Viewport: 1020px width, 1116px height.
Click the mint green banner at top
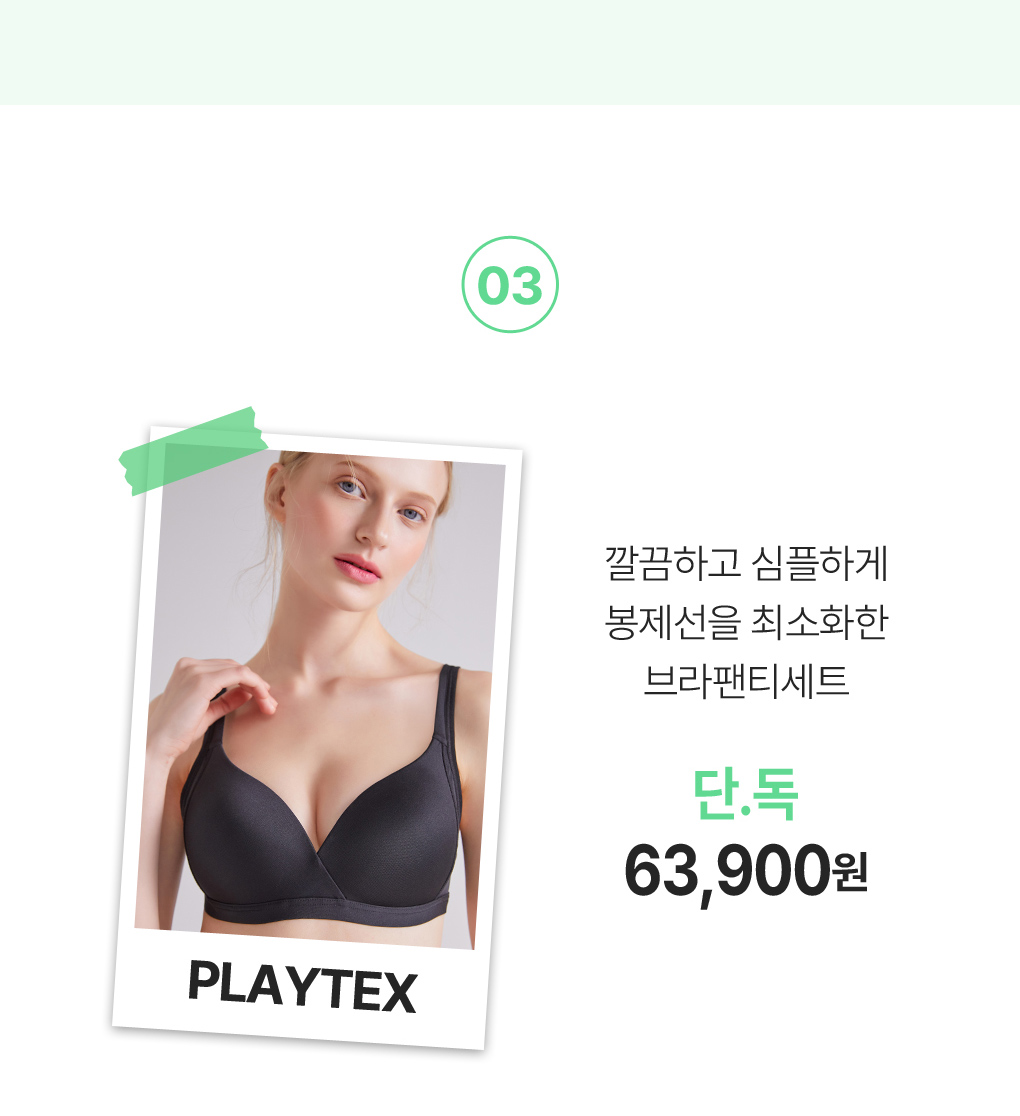(510, 53)
